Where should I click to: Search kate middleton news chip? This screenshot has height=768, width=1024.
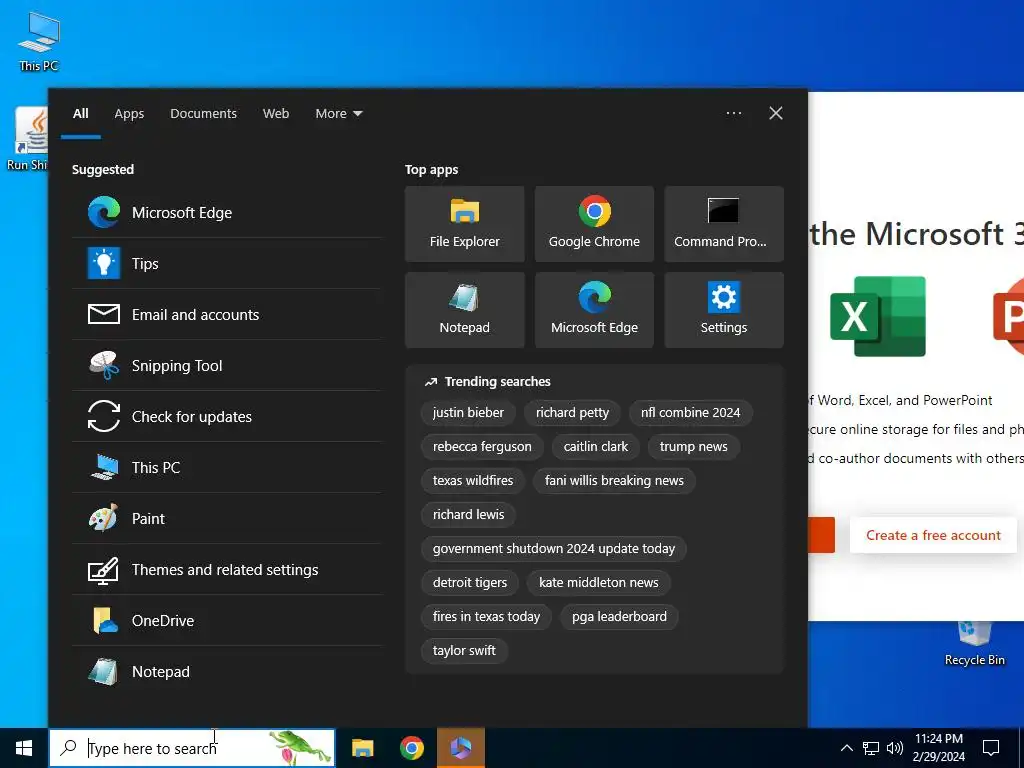click(x=599, y=583)
